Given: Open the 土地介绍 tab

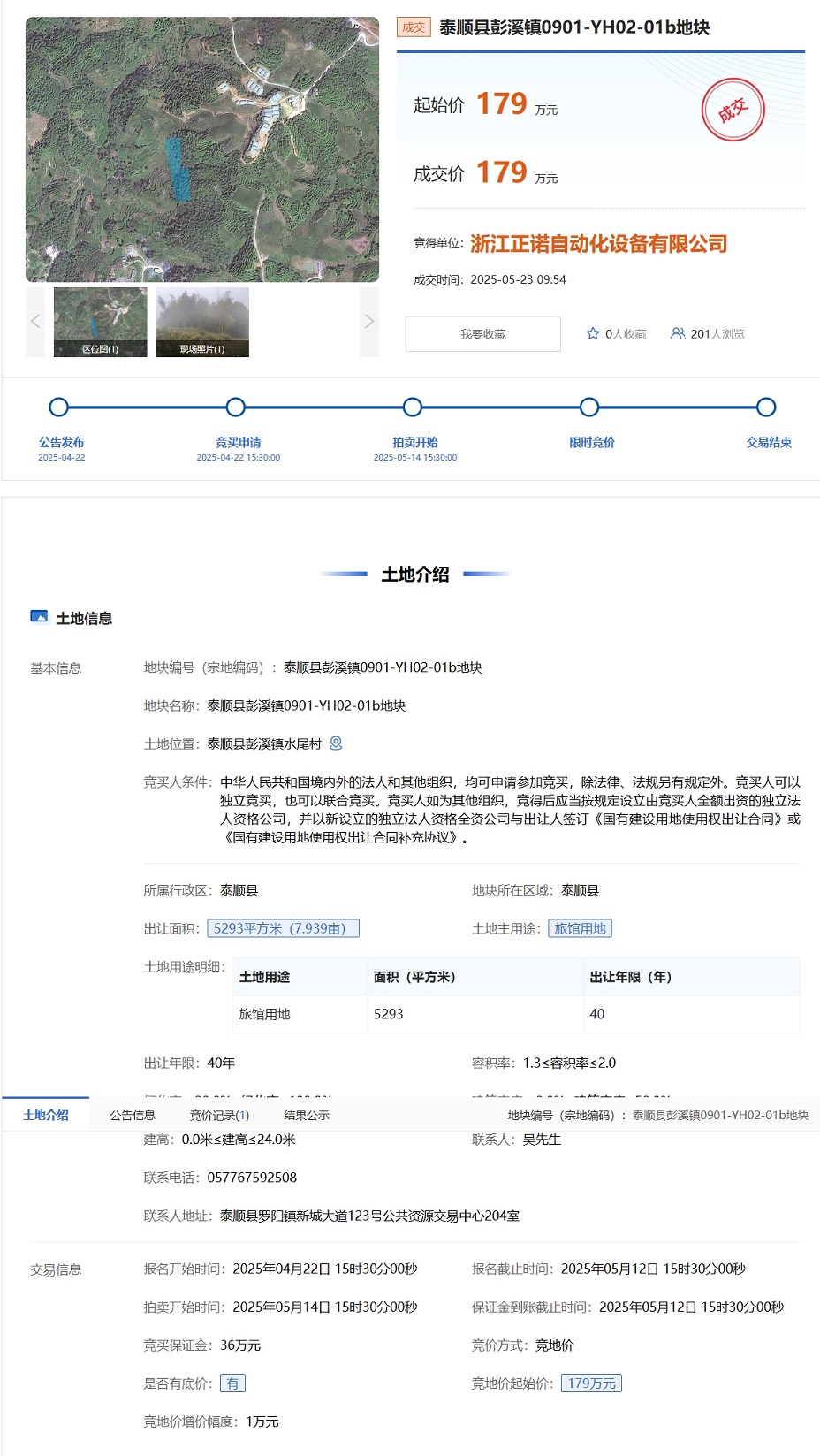Looking at the screenshot, I should (46, 1115).
